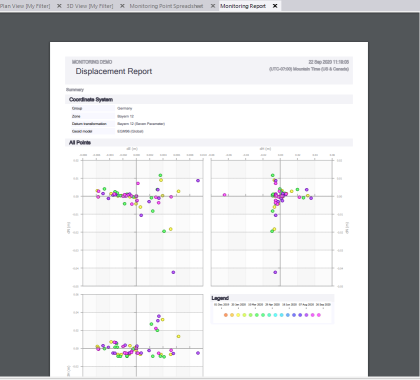Close the Plan View [My Filter] tab

coord(59,6)
